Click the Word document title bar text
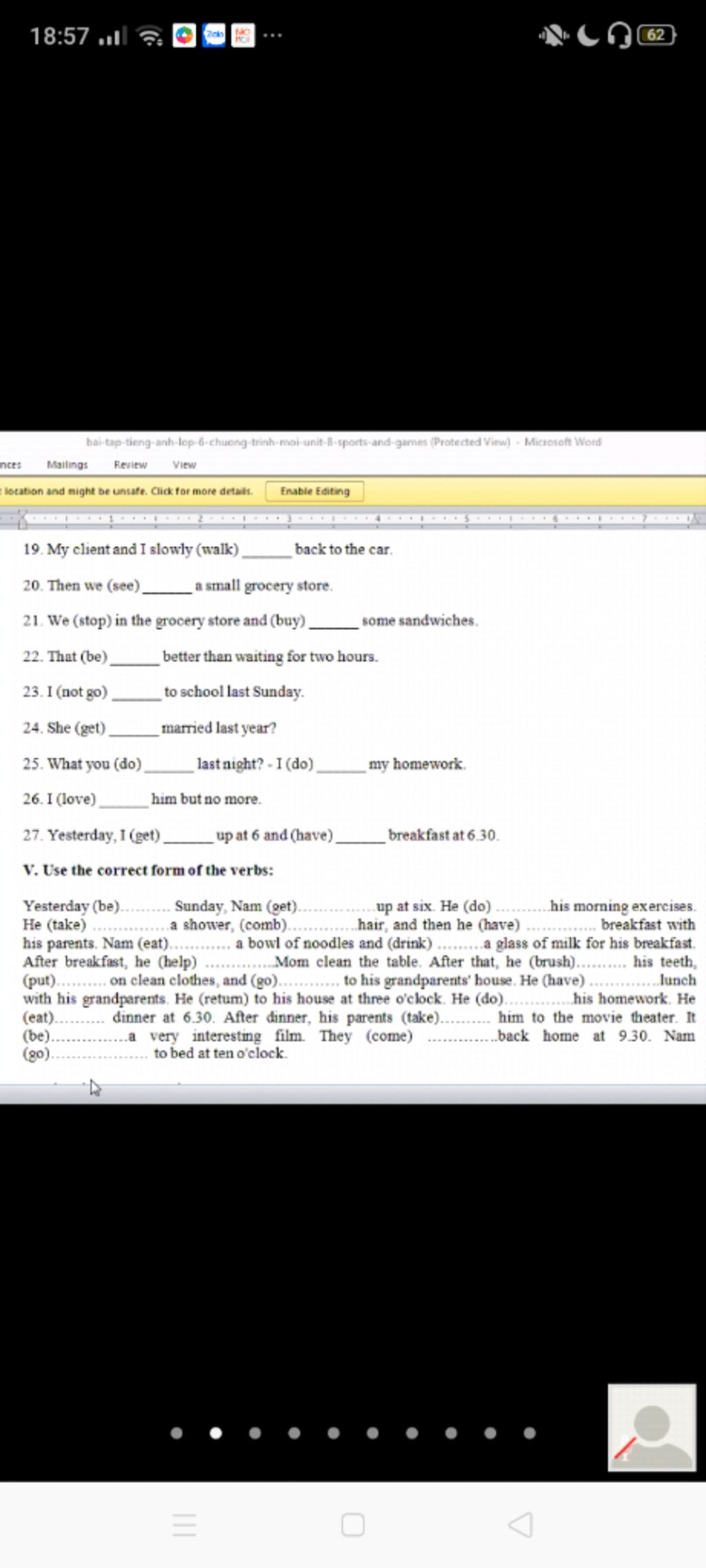 (x=343, y=442)
